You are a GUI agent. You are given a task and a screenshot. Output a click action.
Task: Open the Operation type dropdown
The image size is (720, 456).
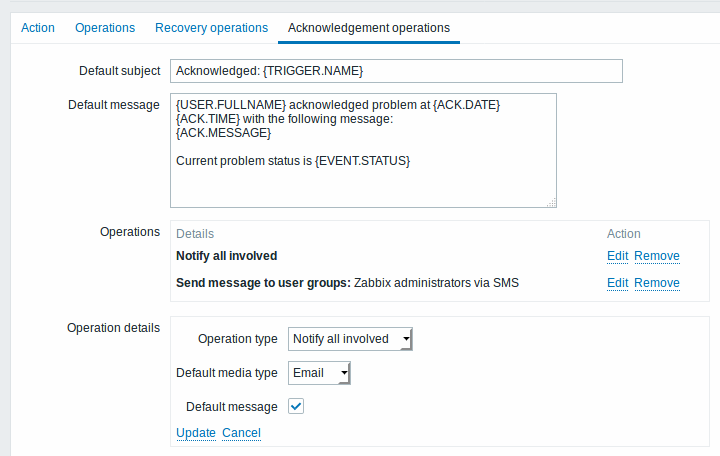(x=350, y=339)
